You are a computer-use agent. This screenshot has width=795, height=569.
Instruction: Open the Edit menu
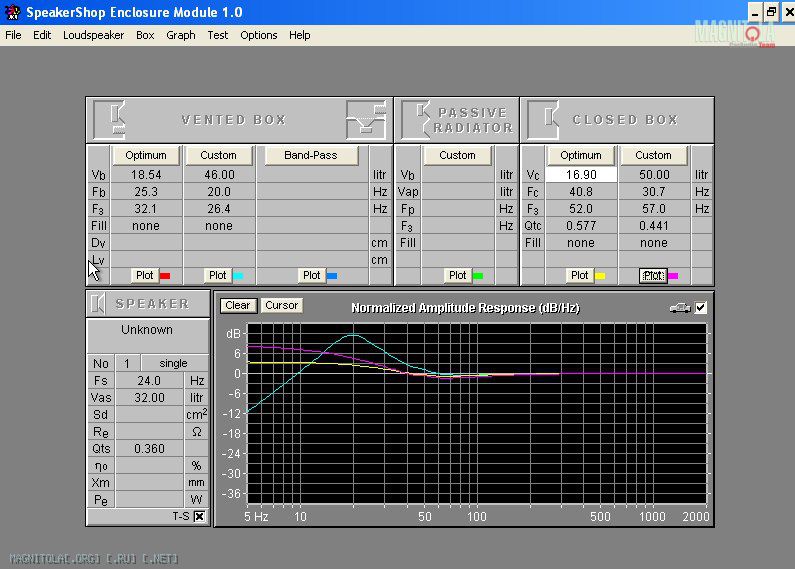pyautogui.click(x=42, y=35)
